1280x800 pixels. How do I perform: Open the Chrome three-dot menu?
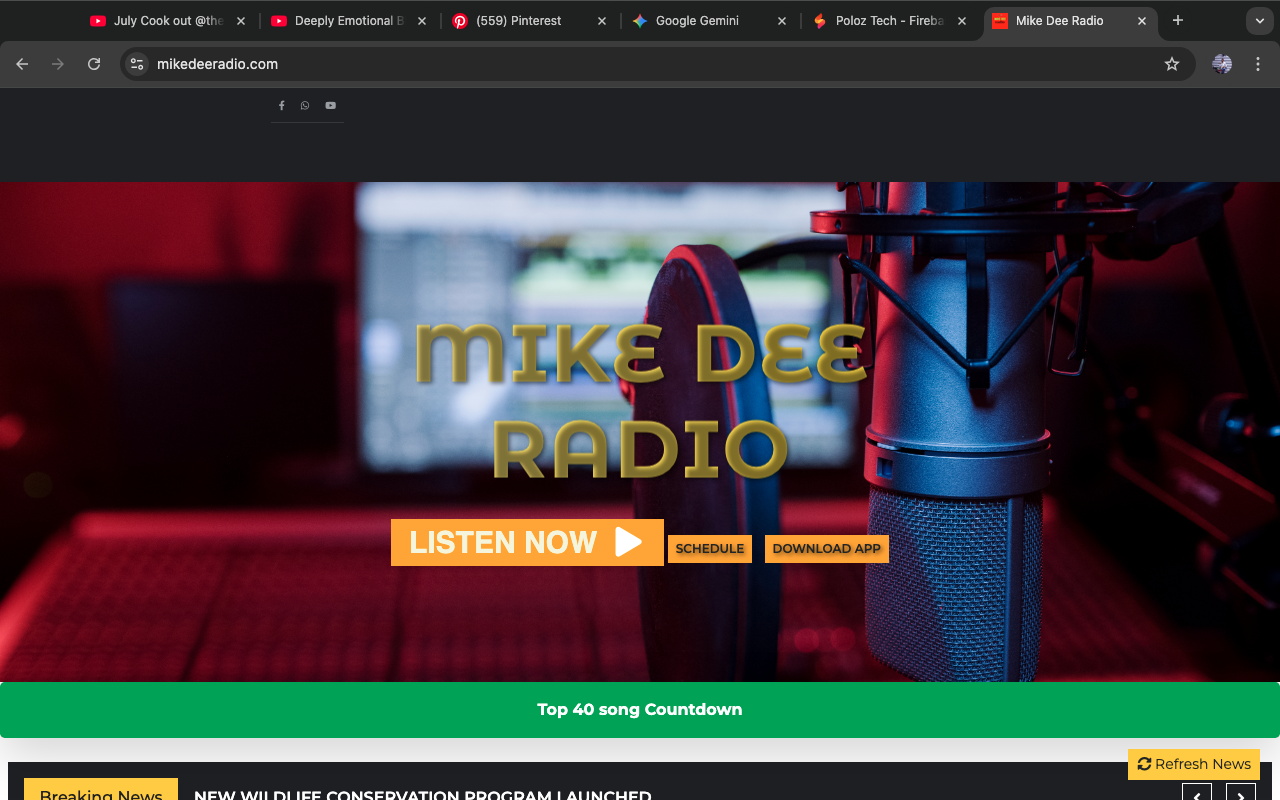(1259, 64)
